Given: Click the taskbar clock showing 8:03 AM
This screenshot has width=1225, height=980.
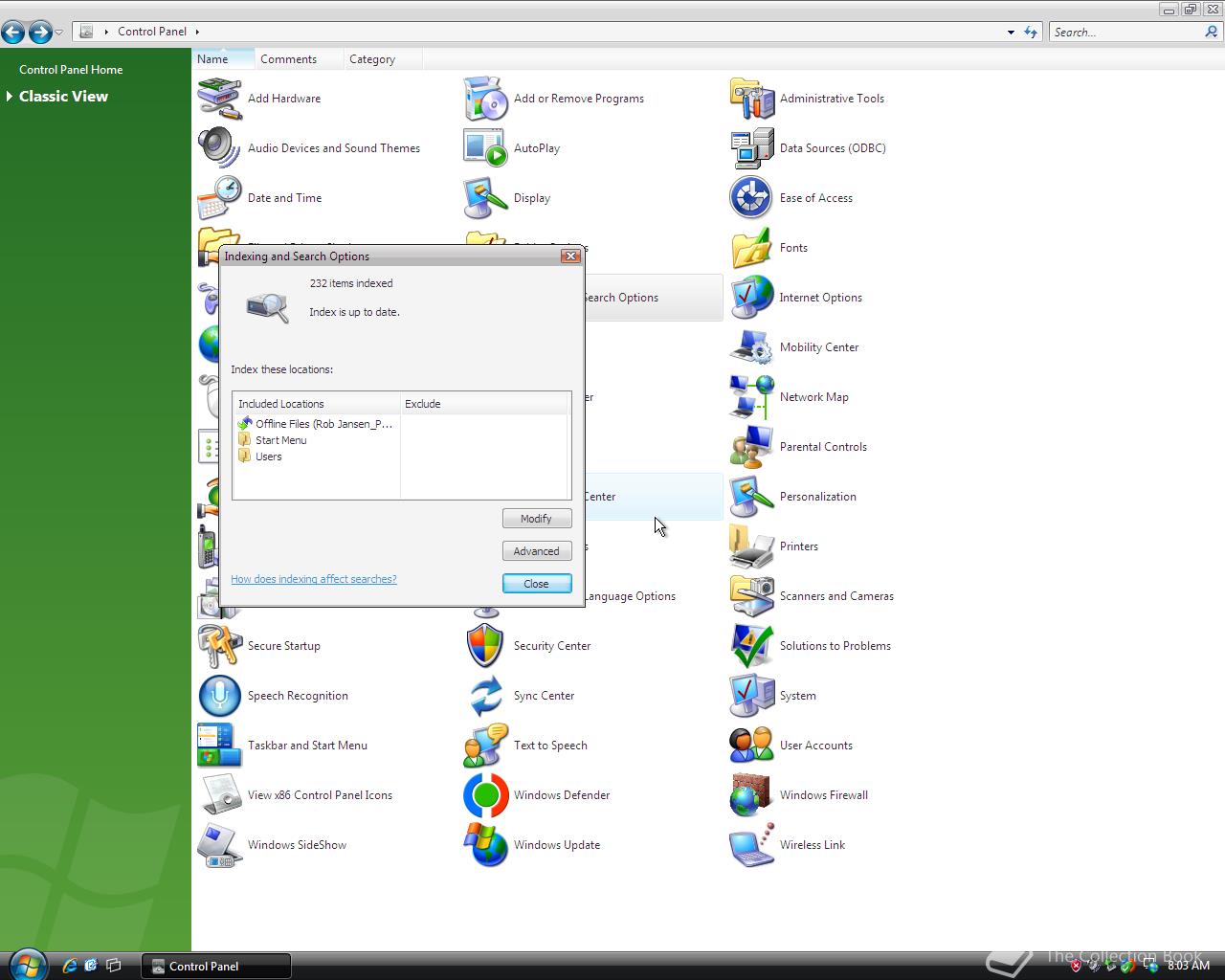Looking at the screenshot, I should click(1189, 966).
